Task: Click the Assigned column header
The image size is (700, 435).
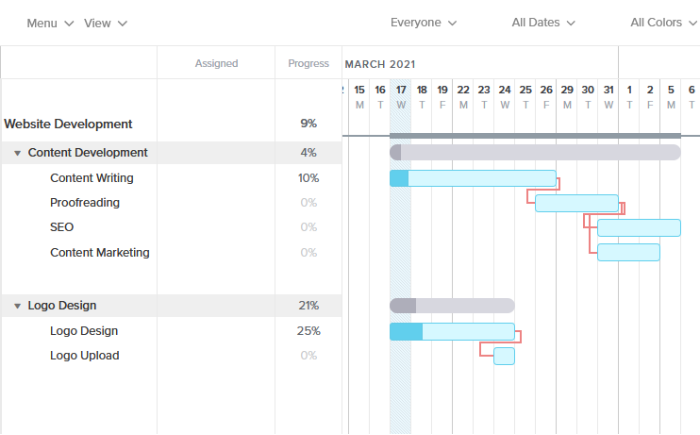Action: (x=216, y=64)
